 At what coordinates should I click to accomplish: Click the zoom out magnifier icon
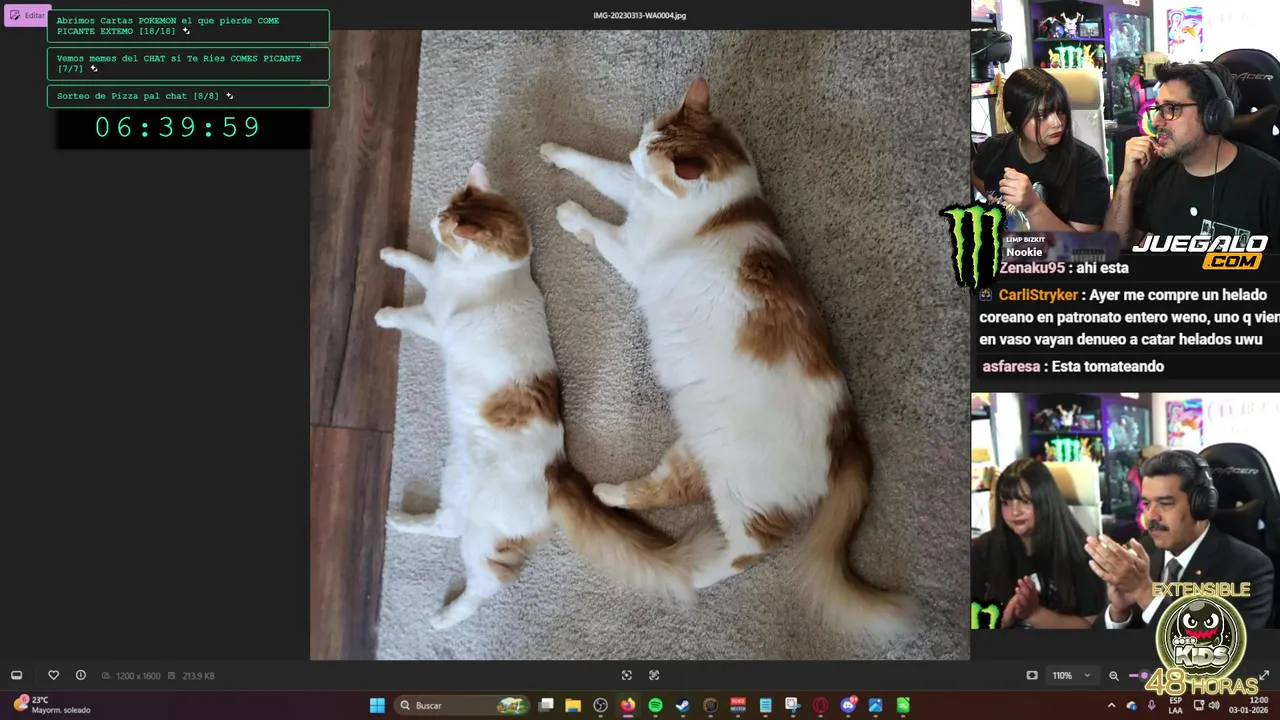point(1114,676)
